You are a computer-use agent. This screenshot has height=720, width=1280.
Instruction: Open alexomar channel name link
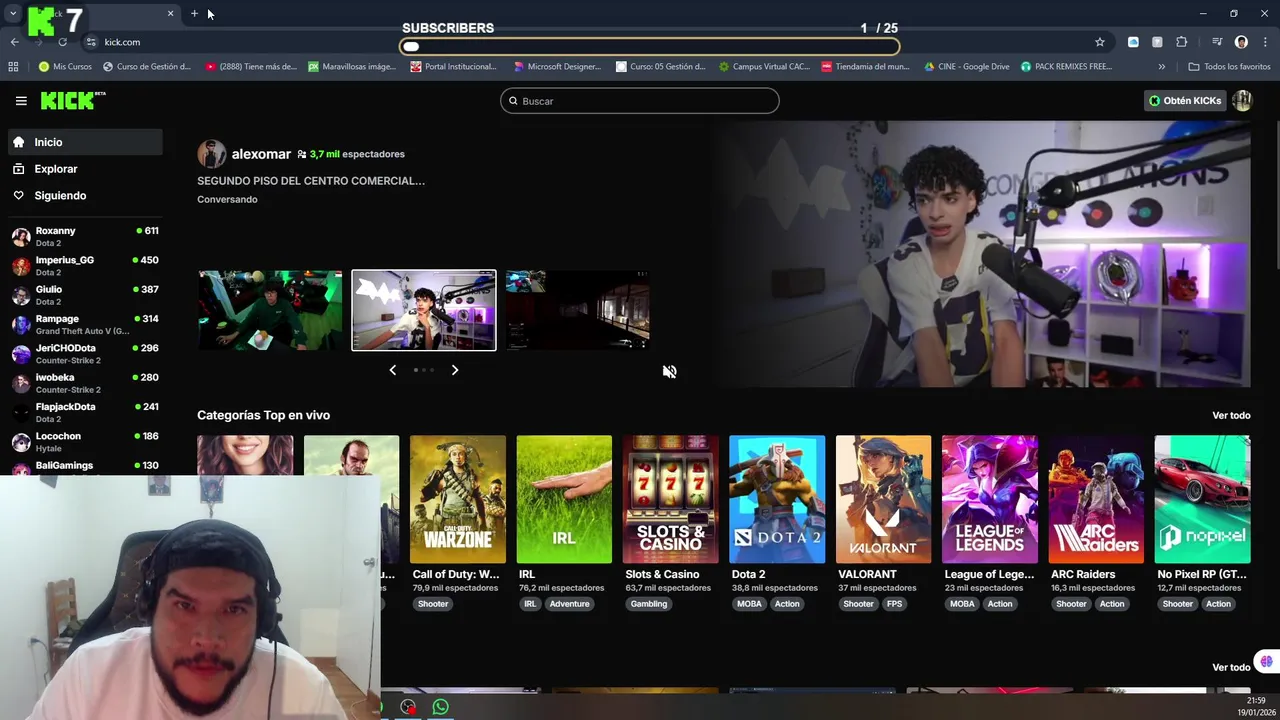(261, 154)
